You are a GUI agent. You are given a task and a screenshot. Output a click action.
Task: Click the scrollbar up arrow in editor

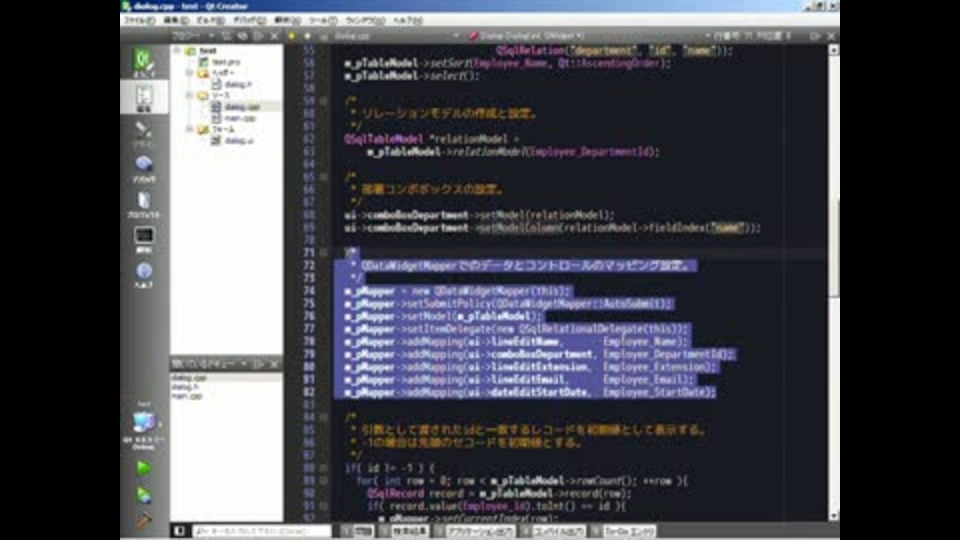(x=833, y=50)
